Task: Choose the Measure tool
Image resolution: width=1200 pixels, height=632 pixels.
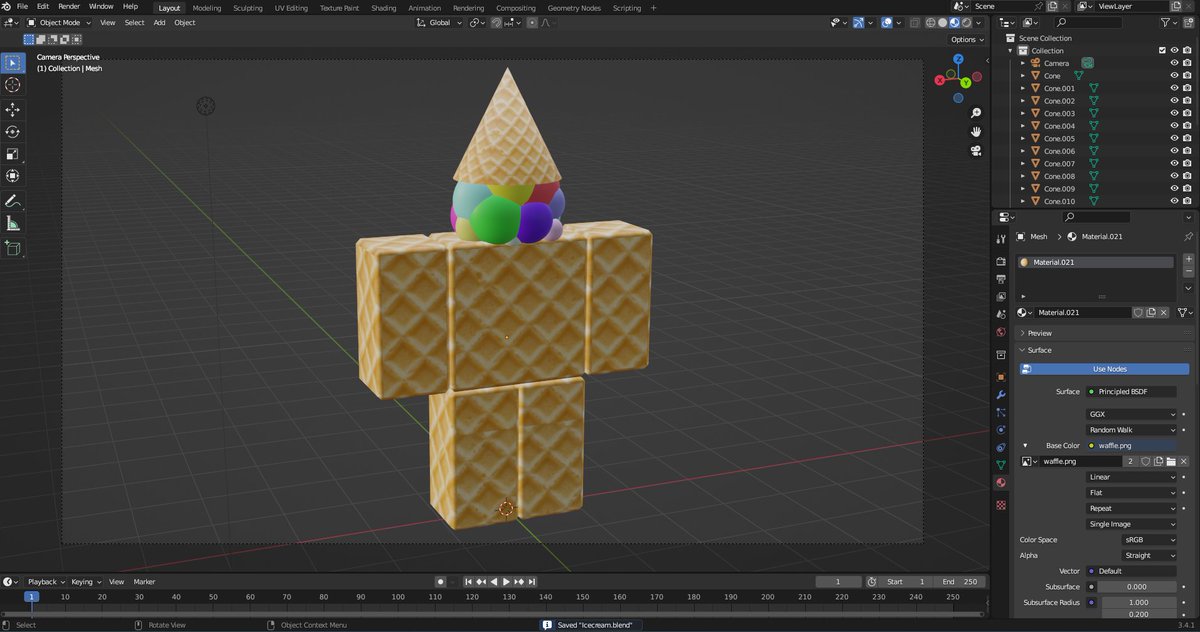Action: pos(13,224)
